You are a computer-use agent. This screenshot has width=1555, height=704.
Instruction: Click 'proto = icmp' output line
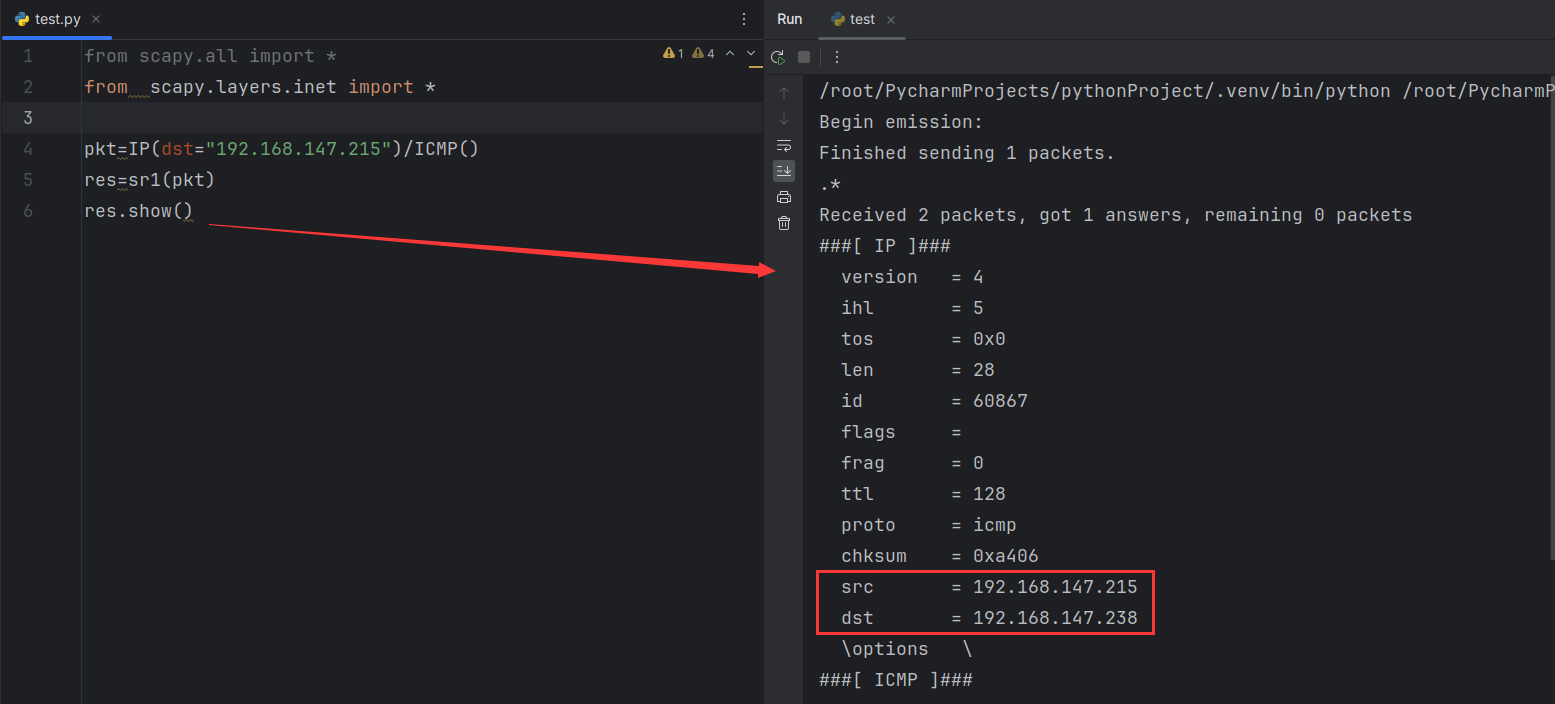tap(929, 525)
